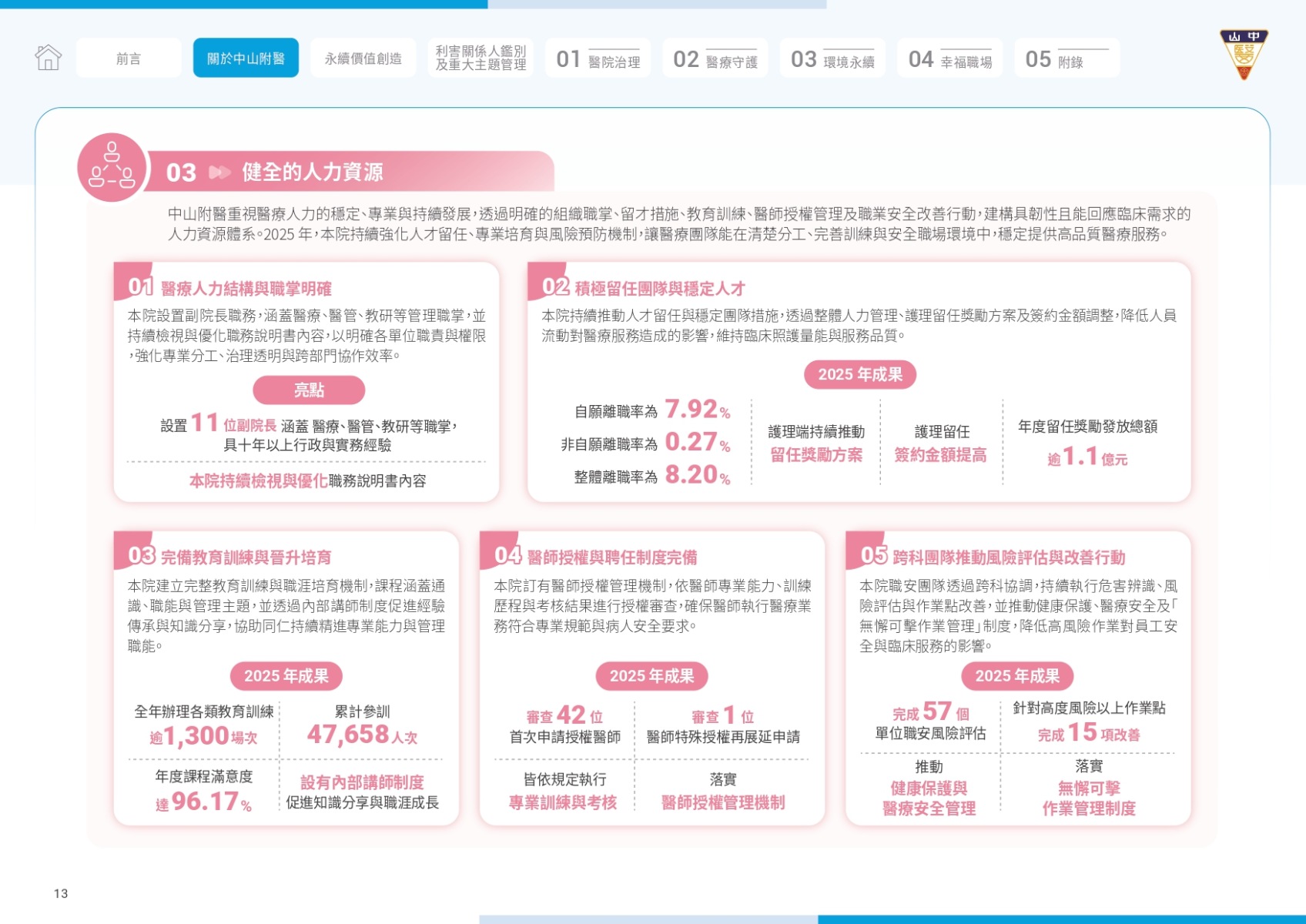Click the 2025 年成果 pill in retention card
Screen dimensions: 1306x924
click(860, 375)
